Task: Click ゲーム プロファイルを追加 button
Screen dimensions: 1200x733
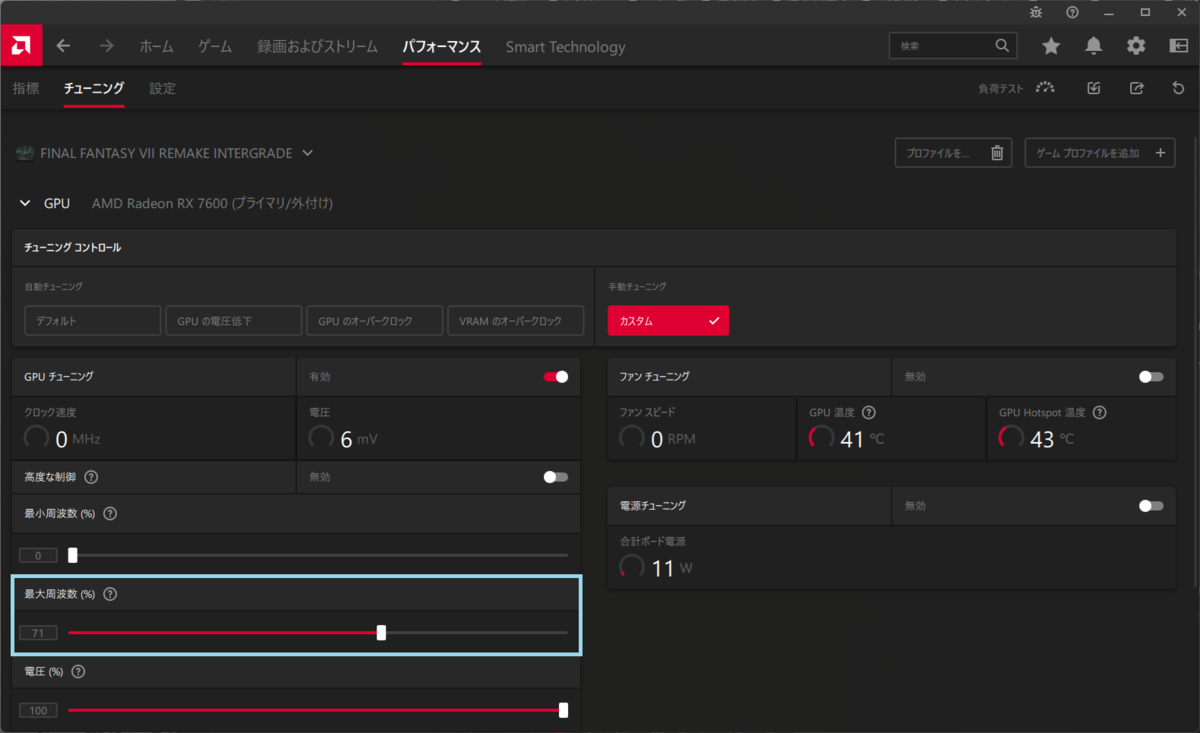Action: 1100,153
